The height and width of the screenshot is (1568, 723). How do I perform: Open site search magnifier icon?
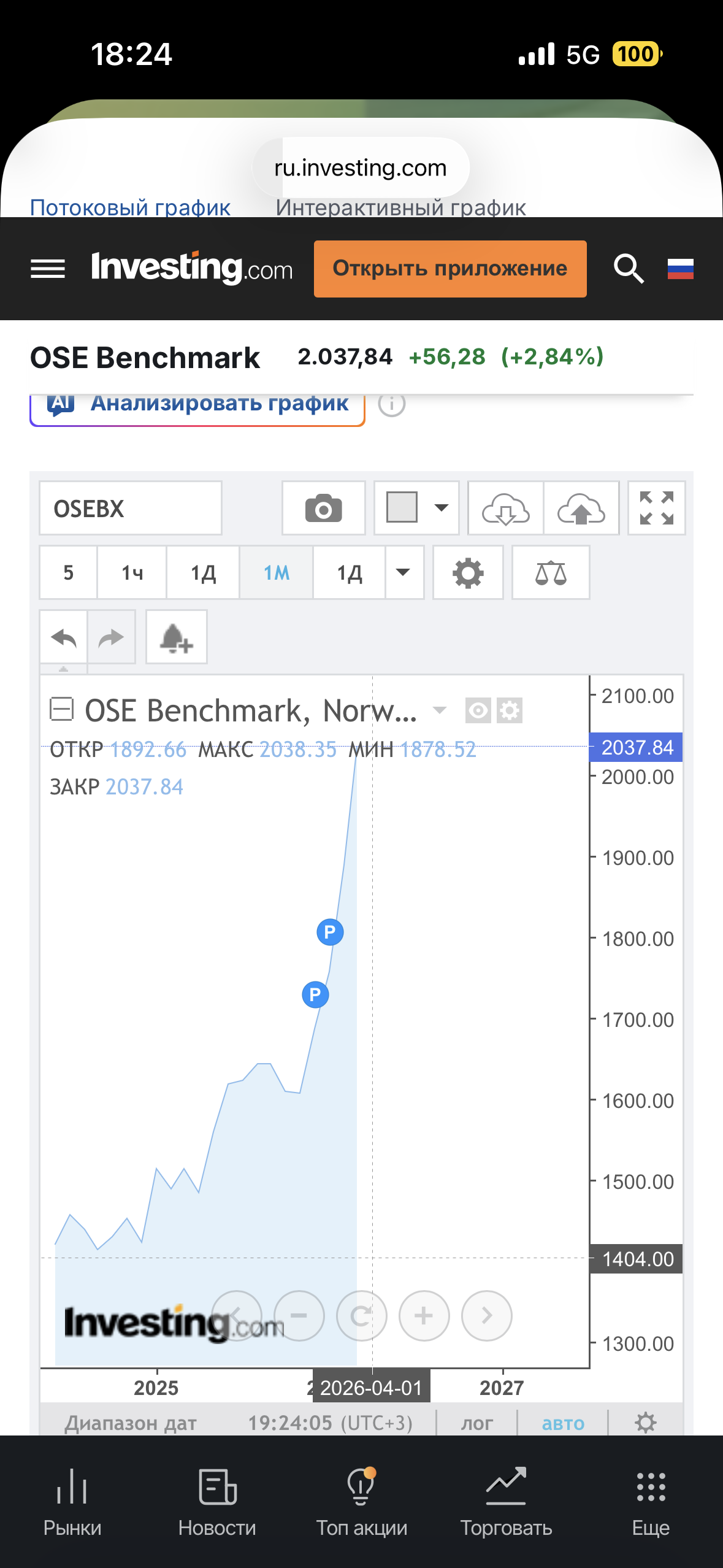point(629,269)
